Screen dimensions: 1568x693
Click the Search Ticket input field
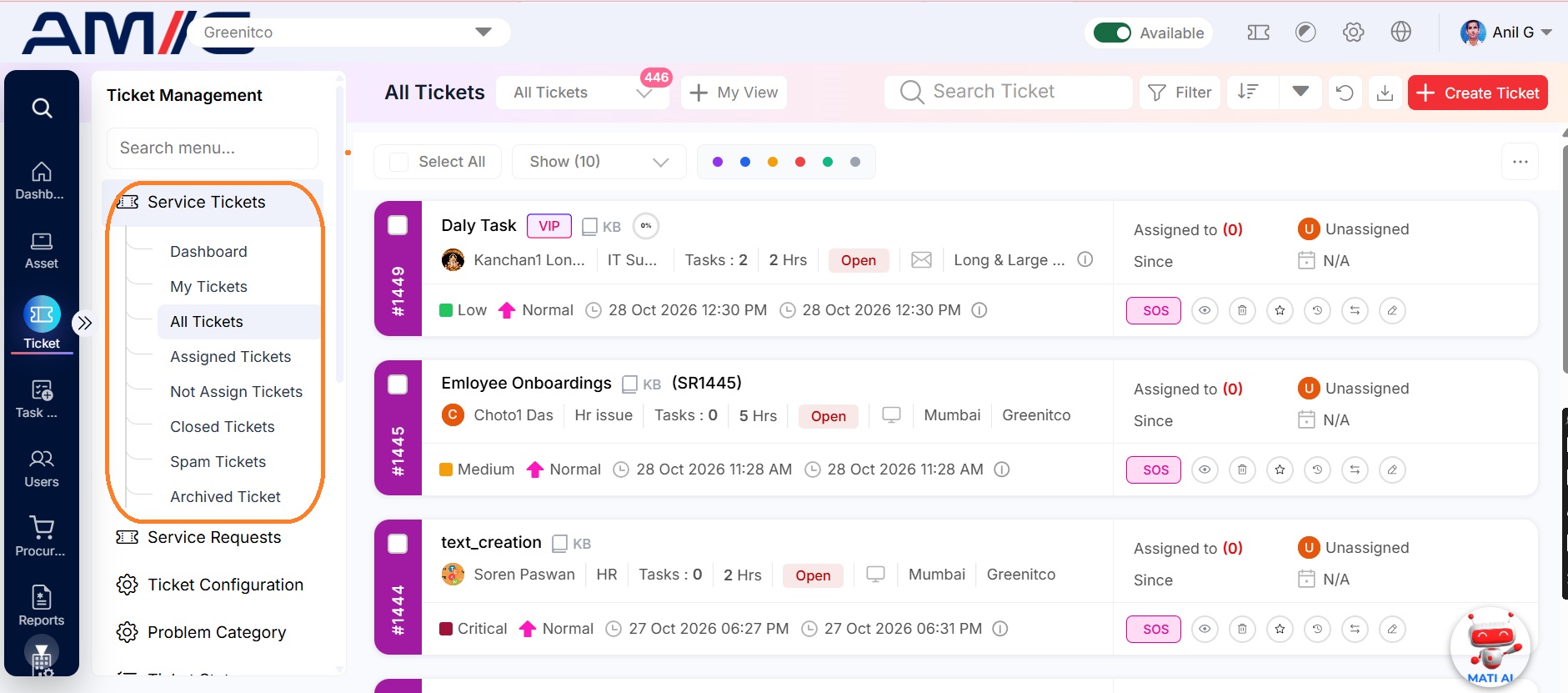[1009, 92]
